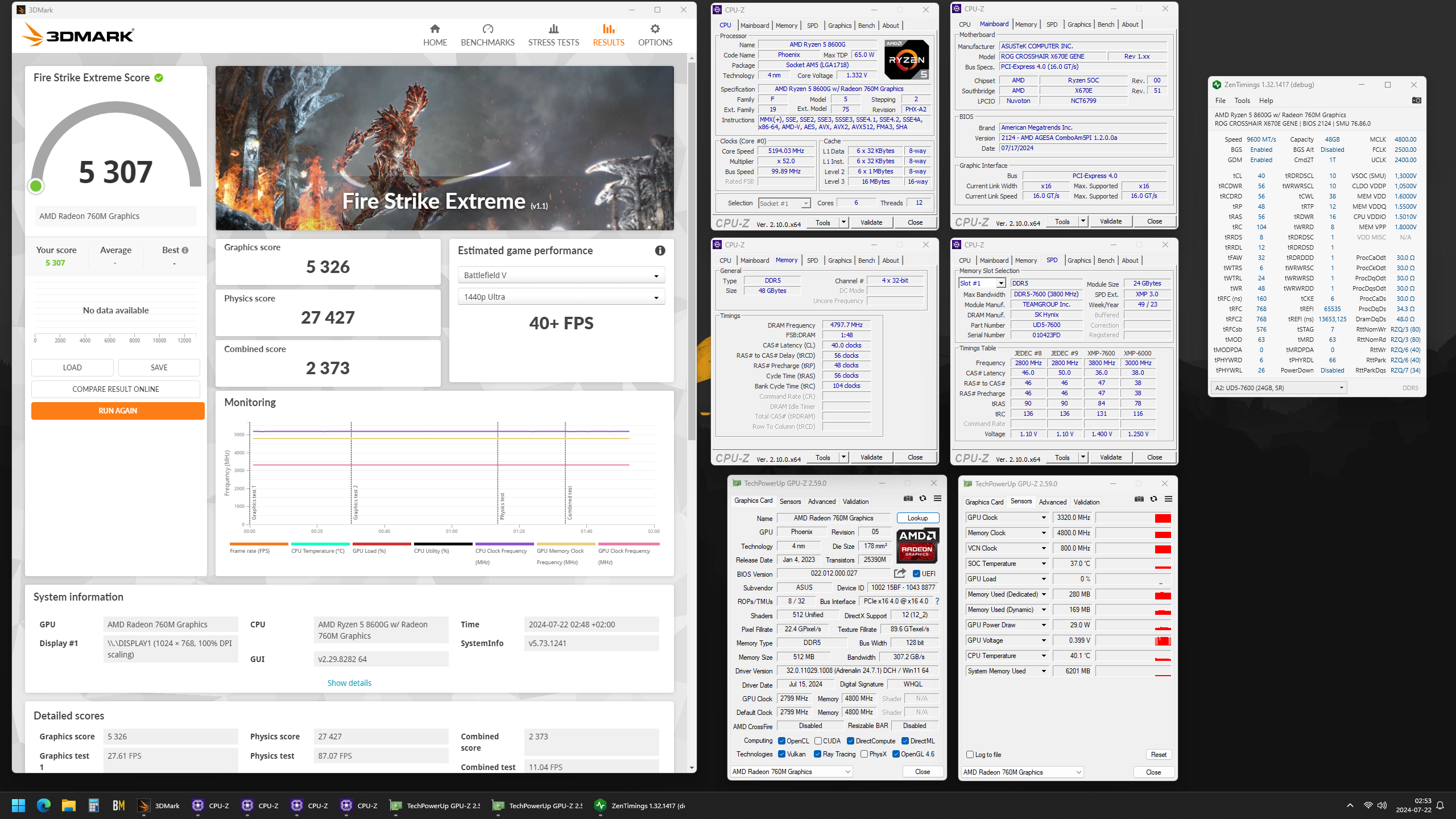Open the Options gear icon

[x=655, y=29]
